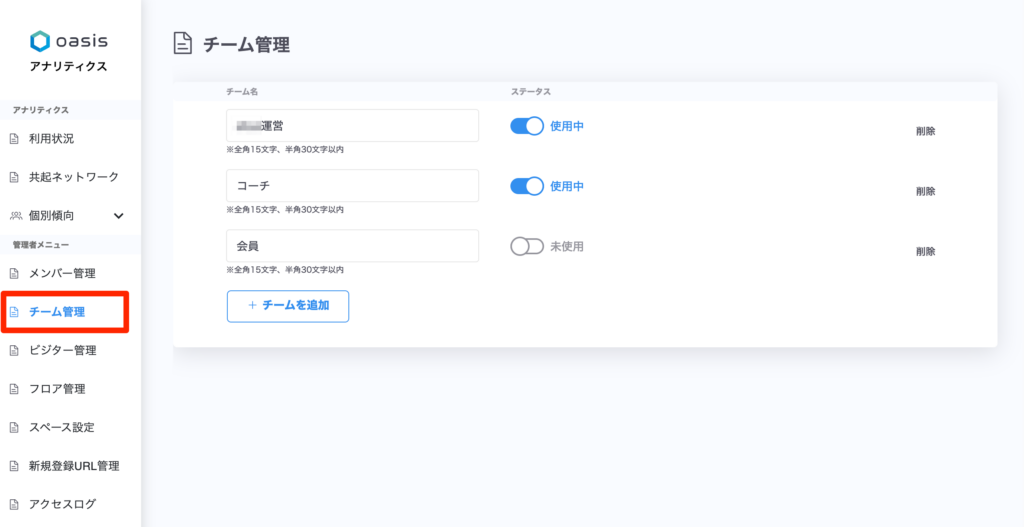Click the people icon beside 個別傾向
The height and width of the screenshot is (527, 1024).
tap(15, 216)
